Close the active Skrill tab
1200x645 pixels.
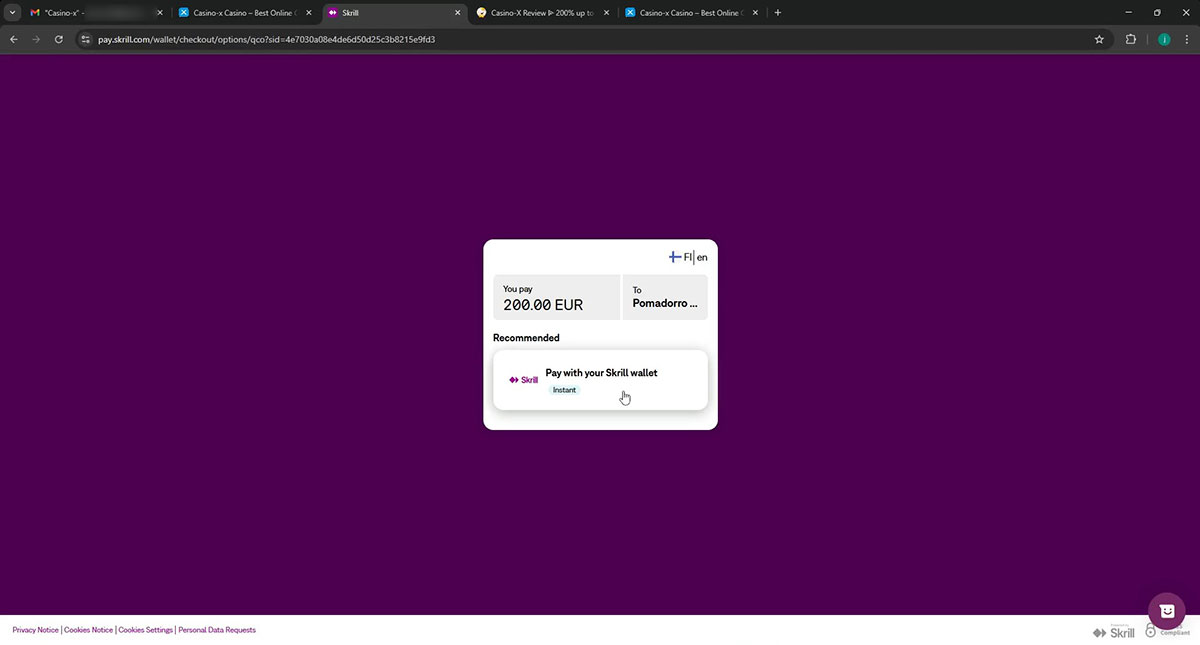tap(458, 13)
